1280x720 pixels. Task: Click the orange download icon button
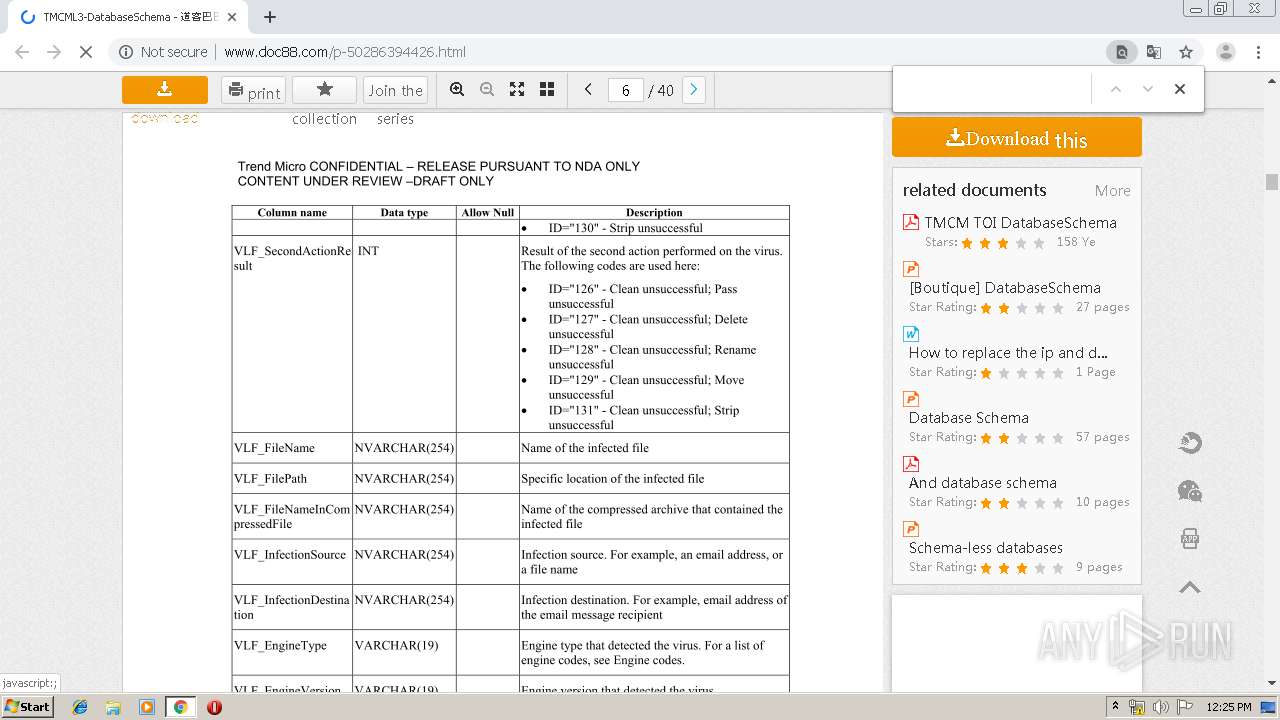click(165, 90)
